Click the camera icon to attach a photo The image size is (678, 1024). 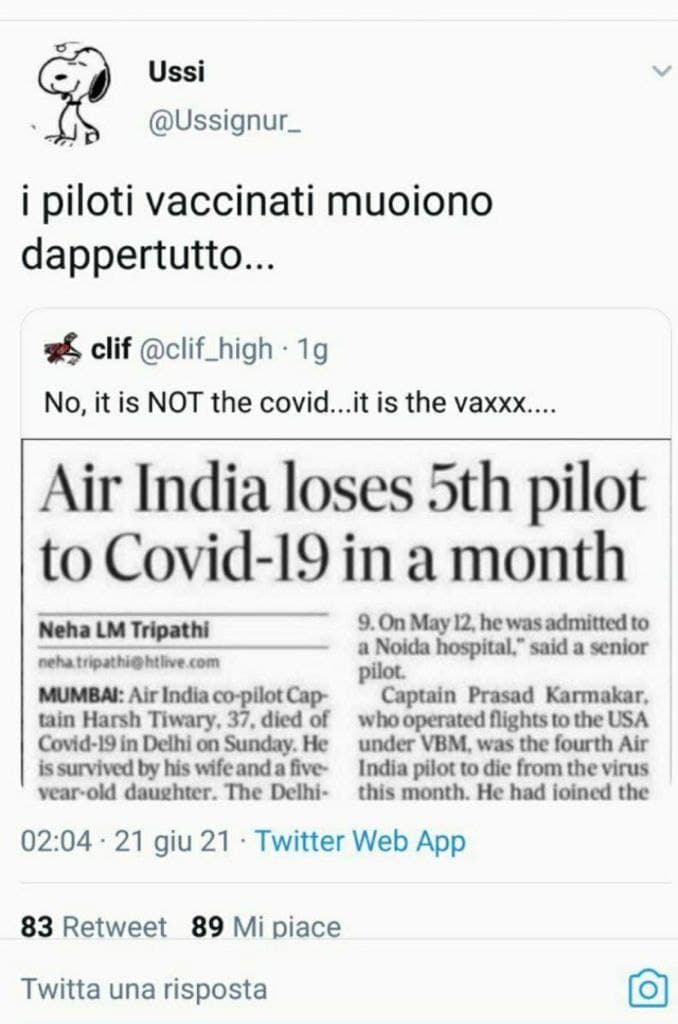click(646, 989)
